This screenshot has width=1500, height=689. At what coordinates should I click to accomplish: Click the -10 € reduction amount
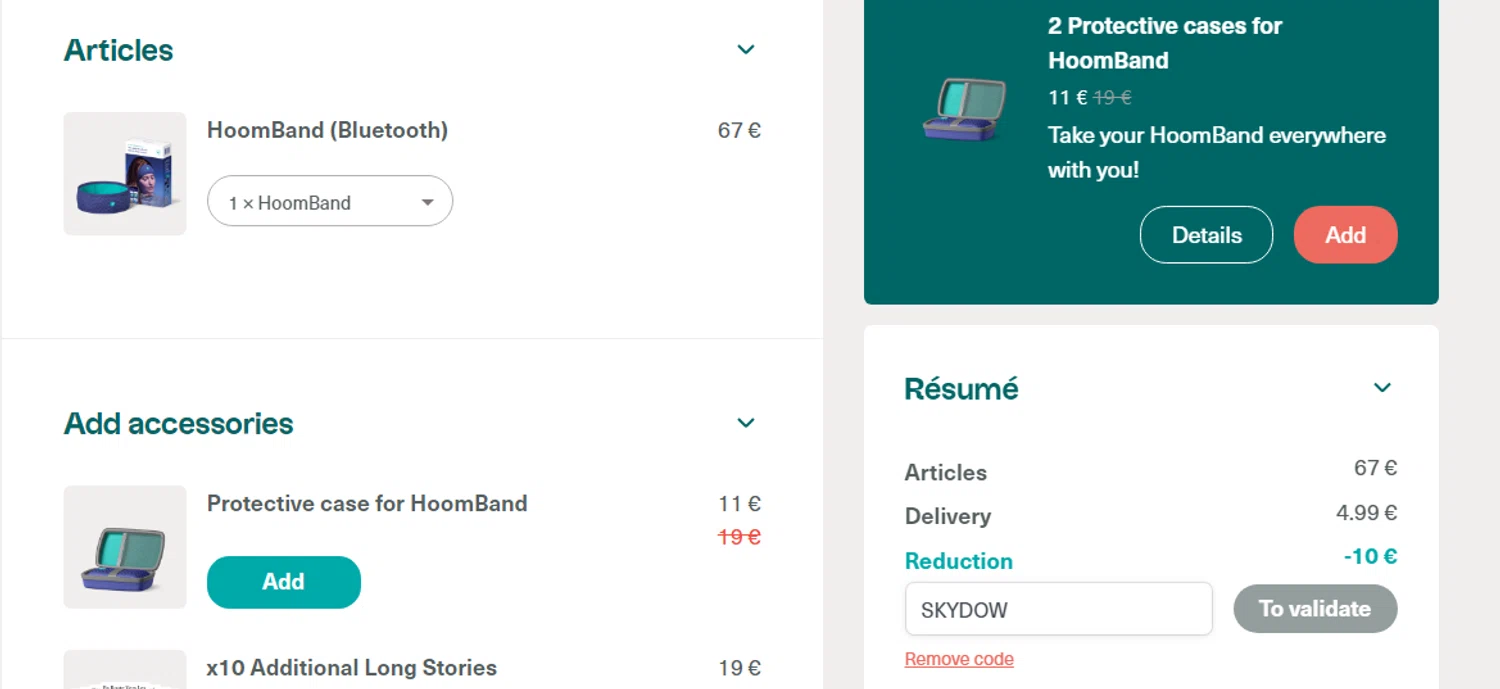tap(1370, 556)
